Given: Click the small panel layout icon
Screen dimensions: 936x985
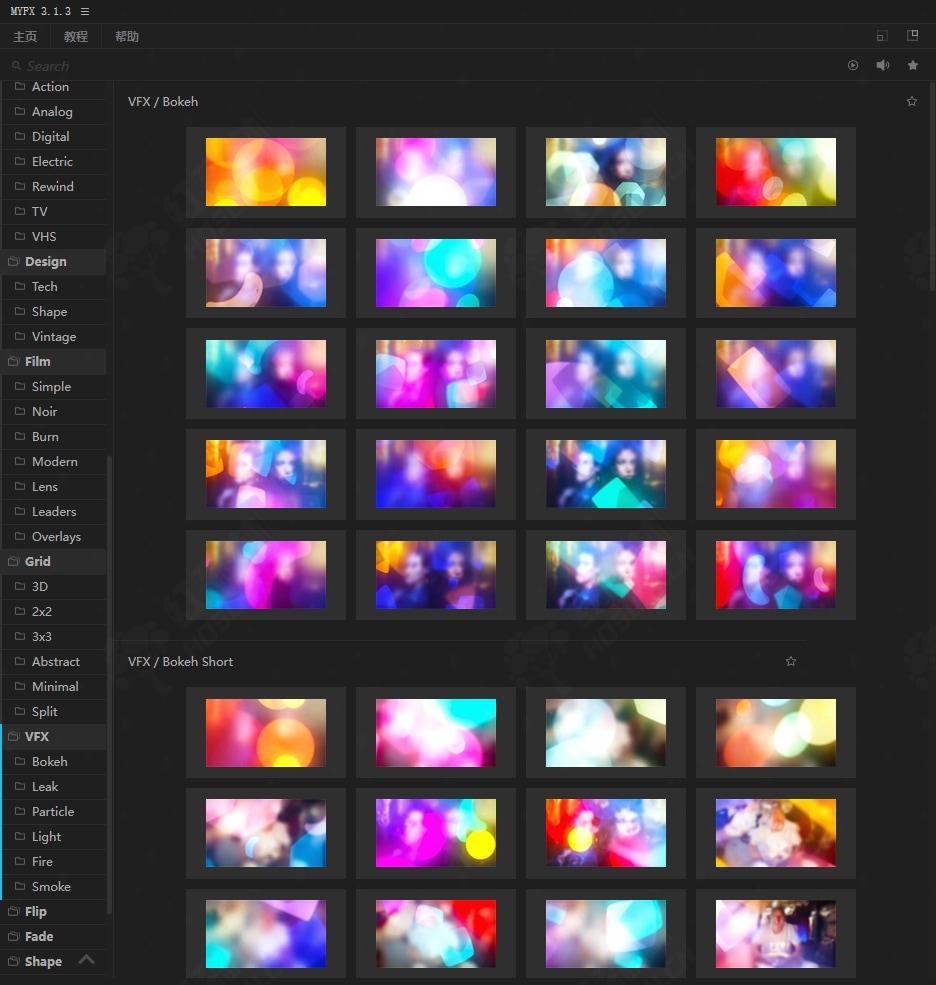Looking at the screenshot, I should [882, 36].
